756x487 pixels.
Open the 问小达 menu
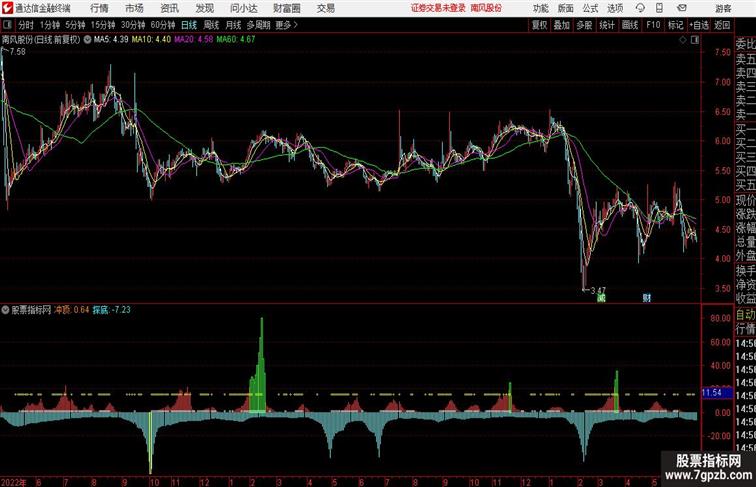point(244,8)
